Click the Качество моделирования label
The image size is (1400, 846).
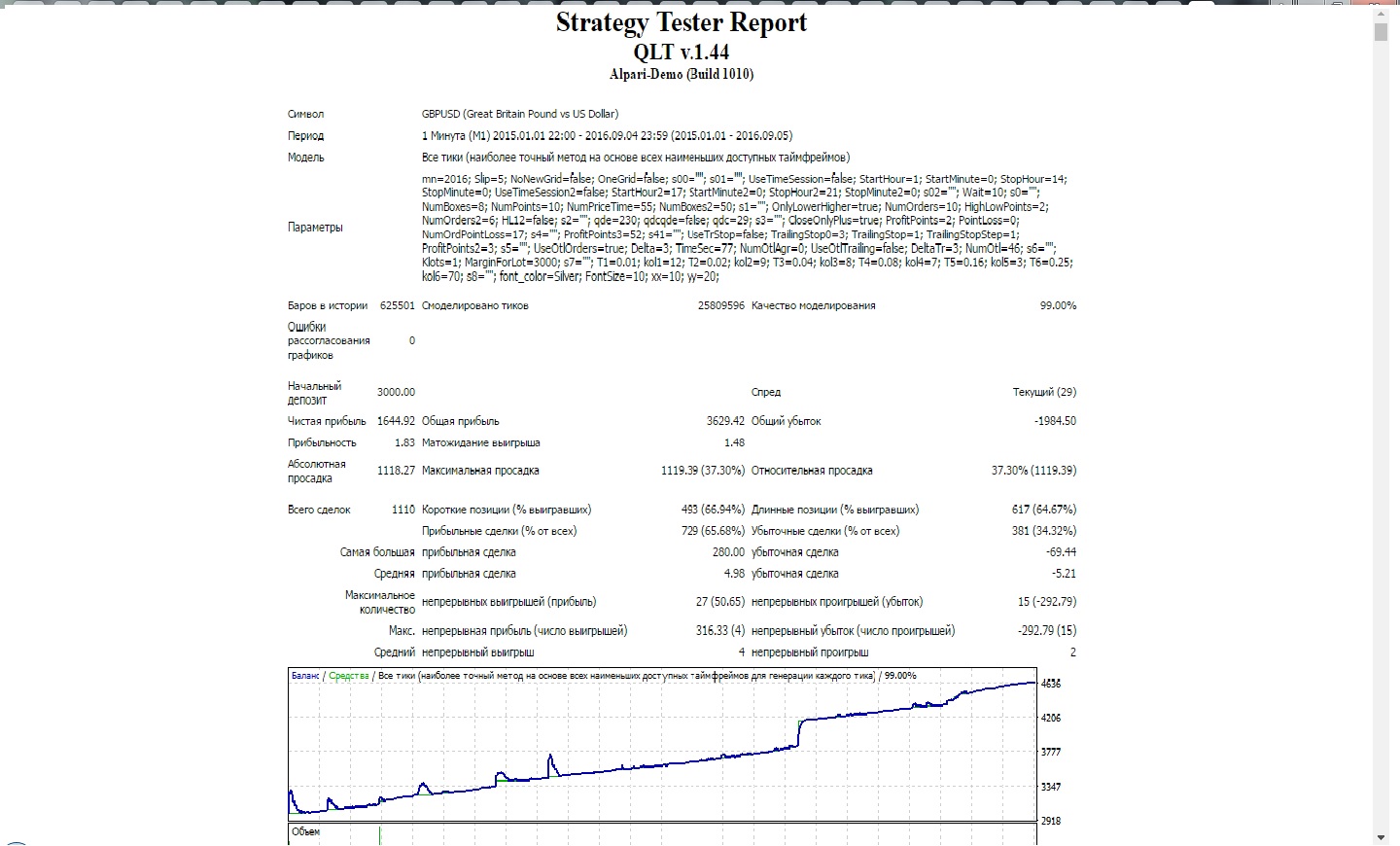point(814,305)
